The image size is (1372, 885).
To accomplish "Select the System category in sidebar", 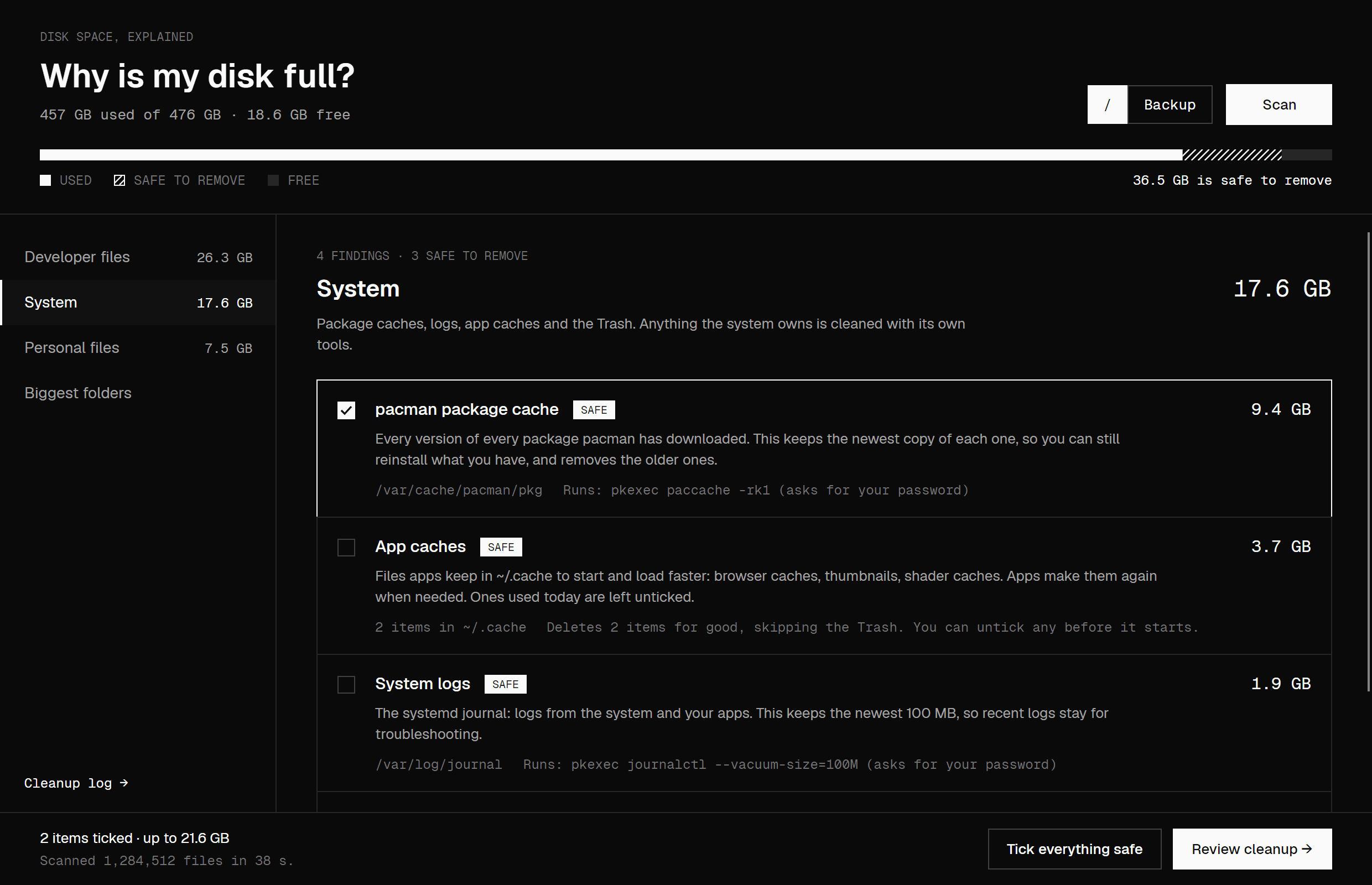I will (x=138, y=302).
